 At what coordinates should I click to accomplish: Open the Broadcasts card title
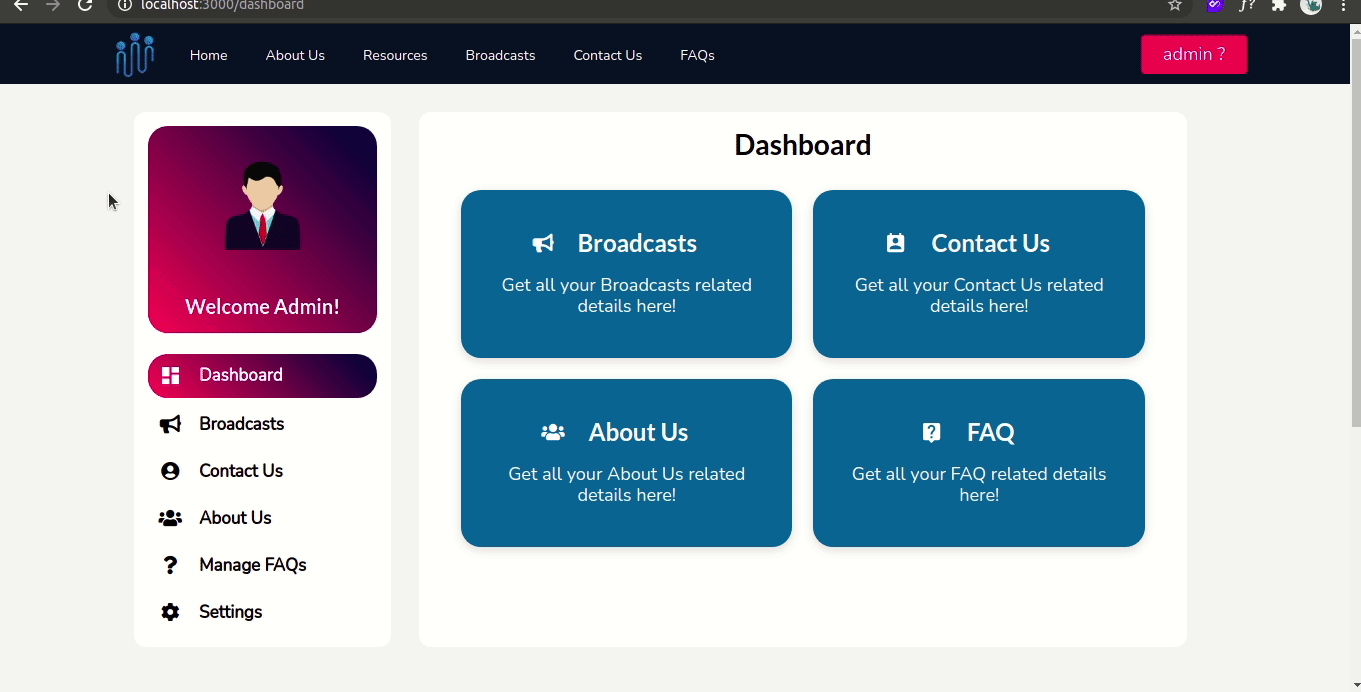(x=637, y=243)
